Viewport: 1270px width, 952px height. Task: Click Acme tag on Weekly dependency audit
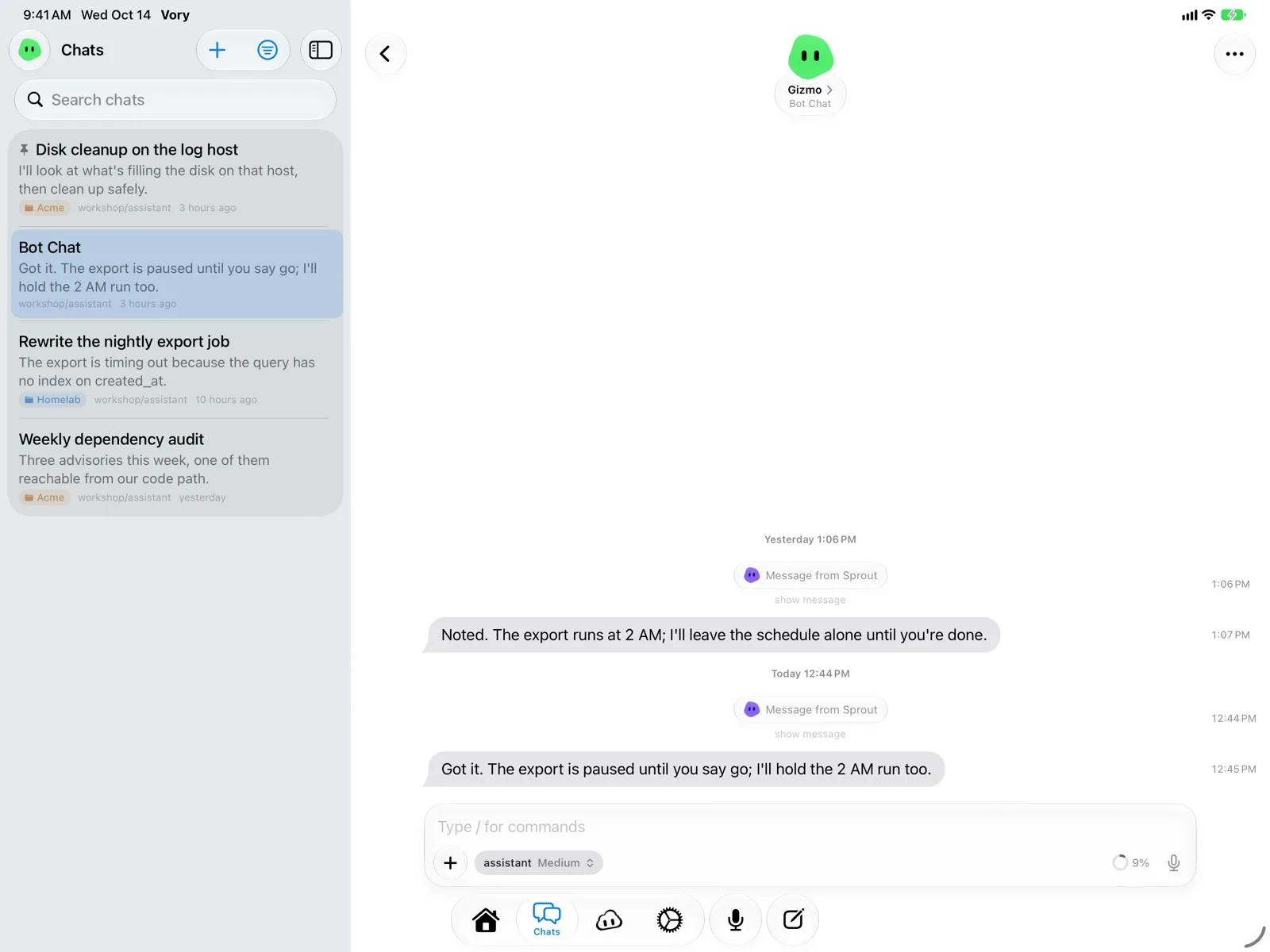pos(44,497)
